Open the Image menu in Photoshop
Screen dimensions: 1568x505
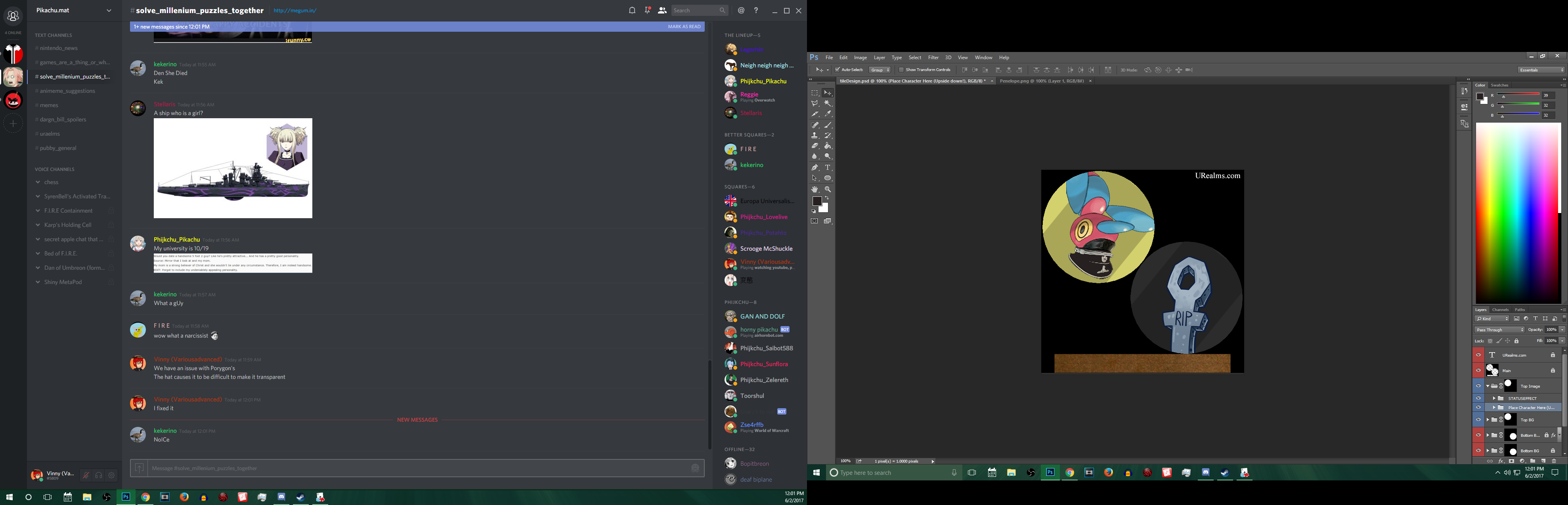click(860, 58)
